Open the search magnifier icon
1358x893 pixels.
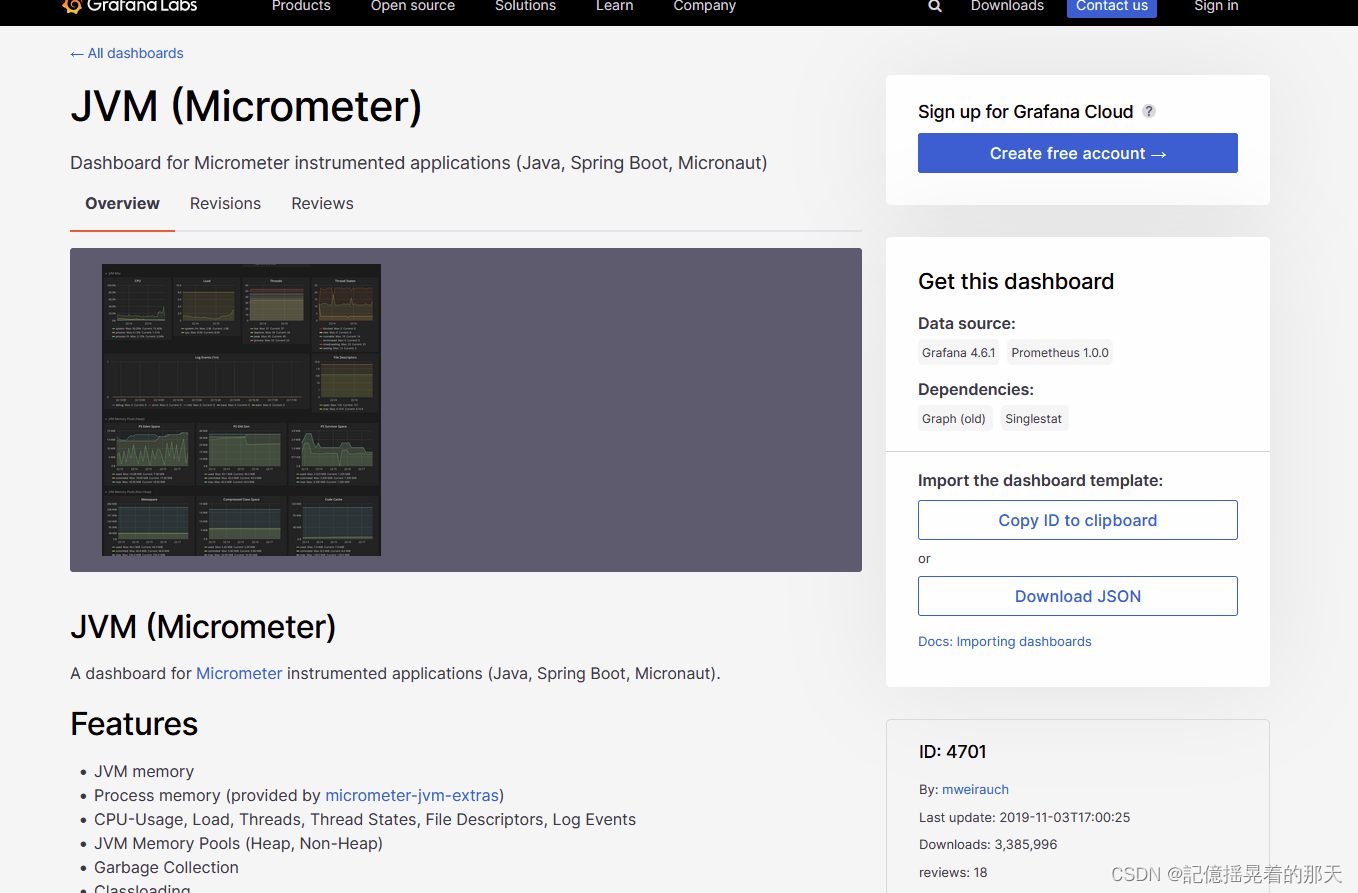[x=935, y=6]
